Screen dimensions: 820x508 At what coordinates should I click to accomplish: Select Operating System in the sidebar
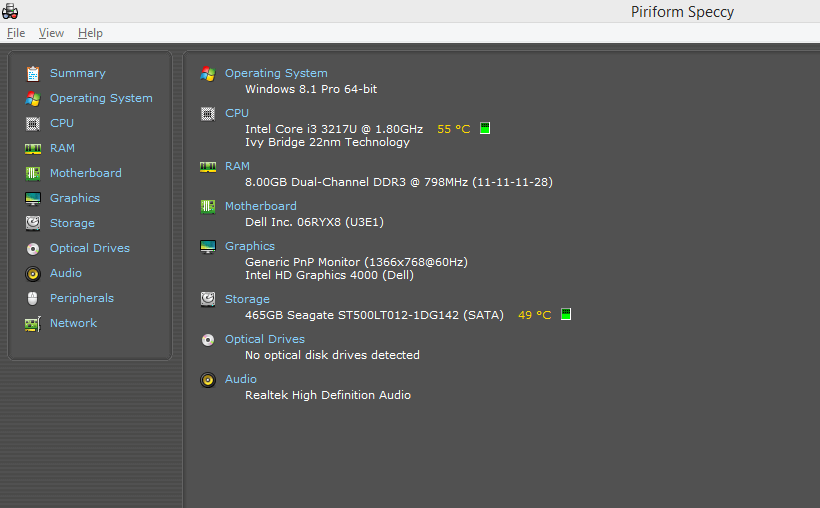coord(101,98)
